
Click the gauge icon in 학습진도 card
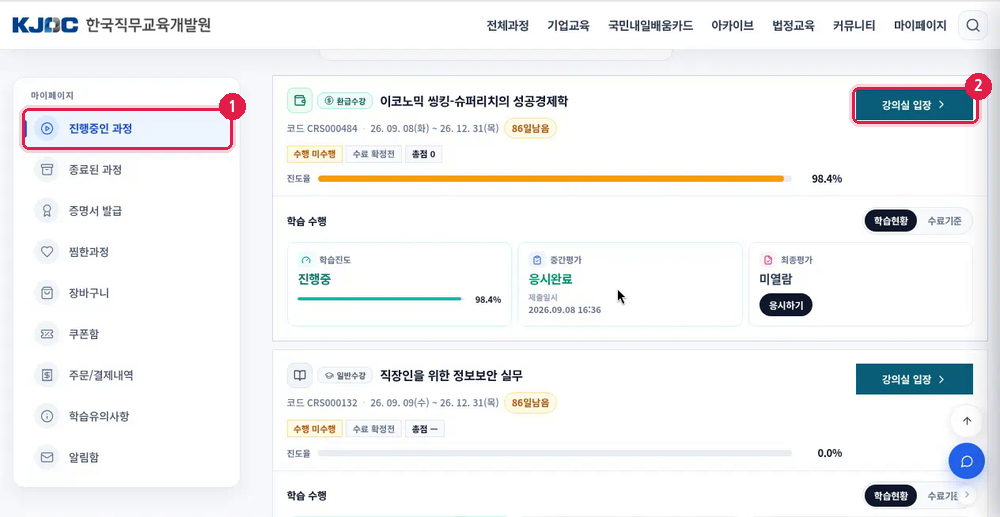coord(305,260)
